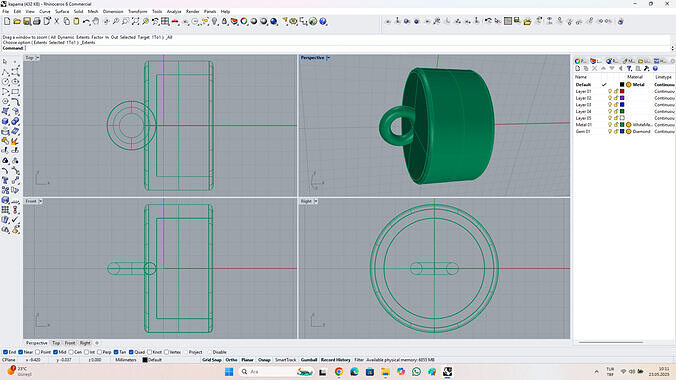Enable the Cen osnap checkbox
The width and height of the screenshot is (676, 380).
point(71,352)
